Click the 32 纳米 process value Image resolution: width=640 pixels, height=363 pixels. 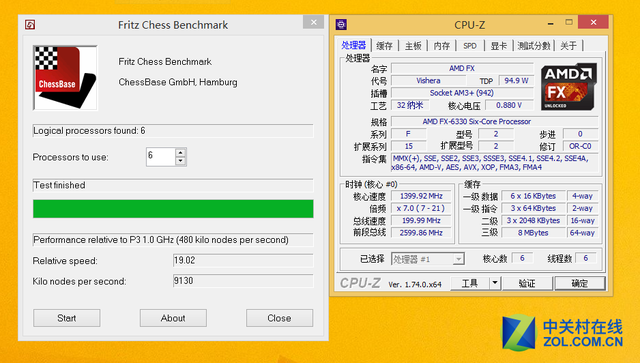coord(410,105)
